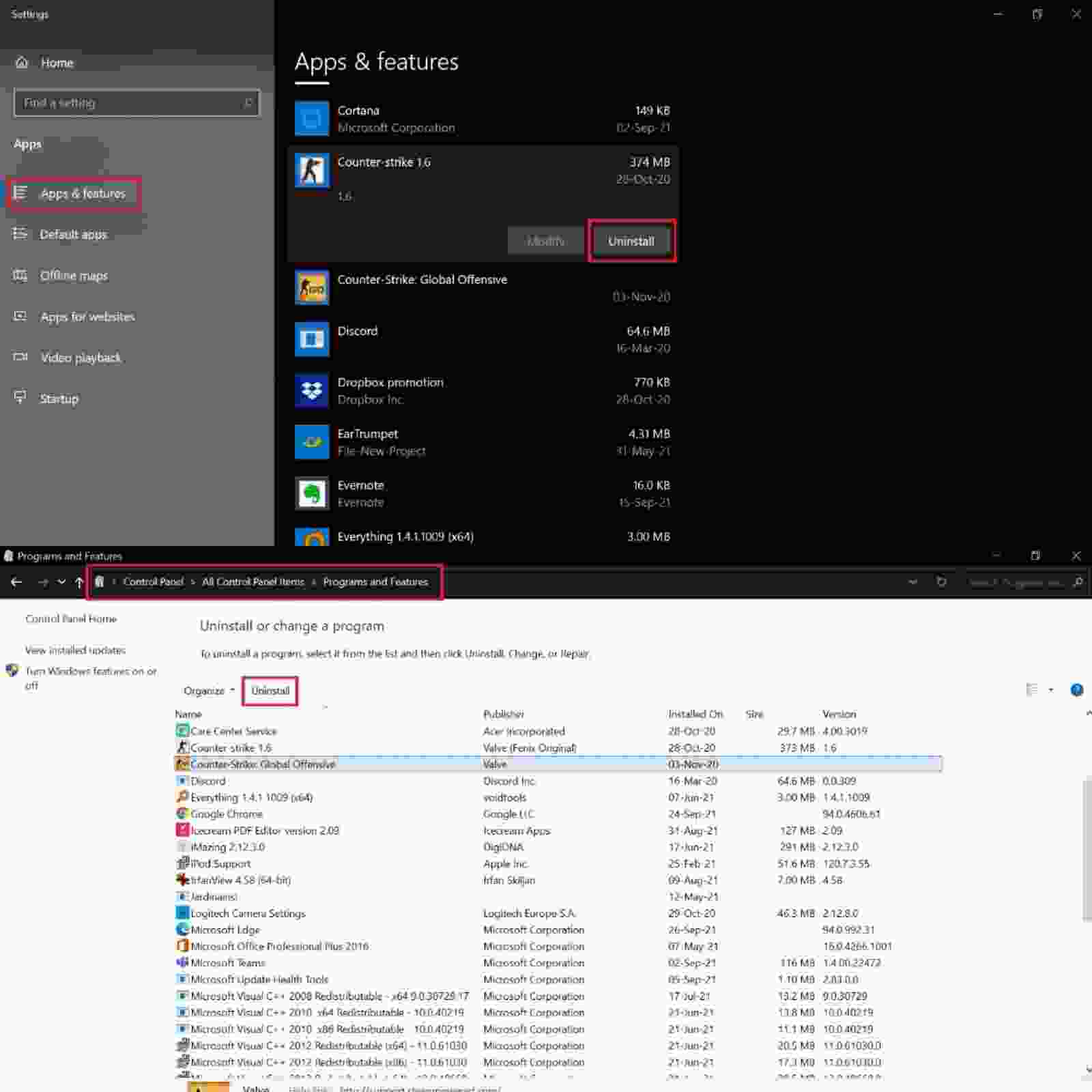Screen dimensions: 1092x1092
Task: Click the blue Help icon
Action: pyautogui.click(x=1077, y=690)
